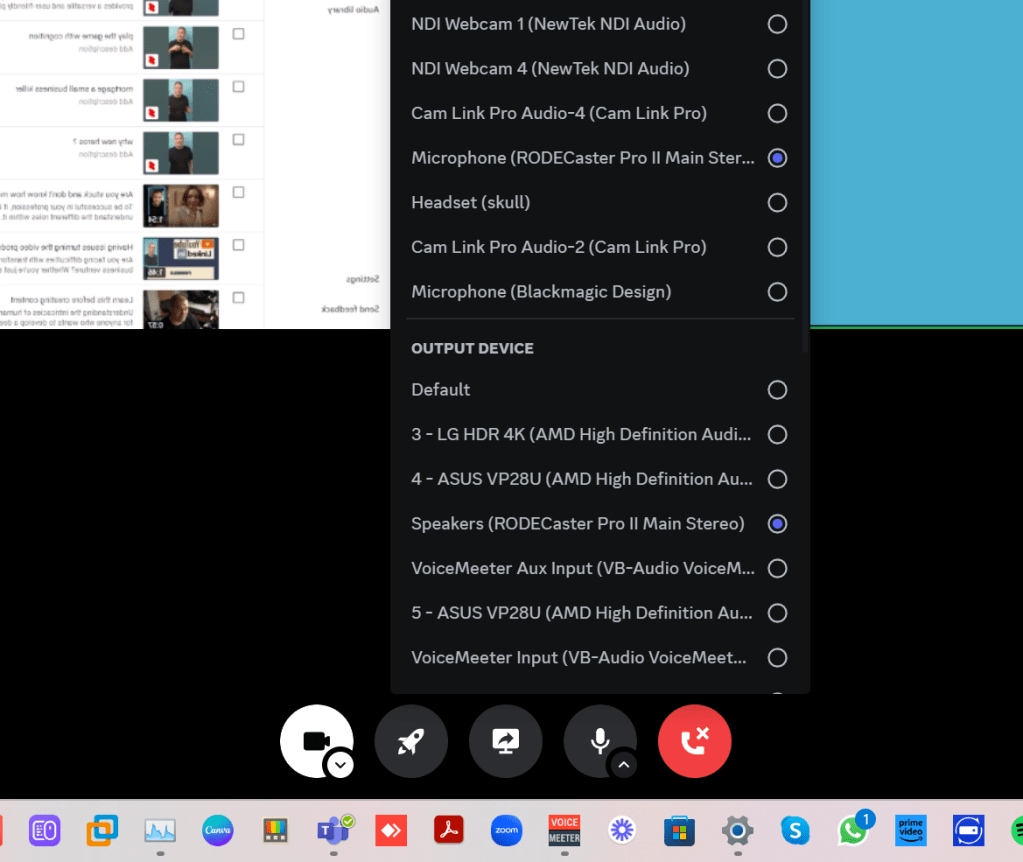Open Microsoft Store from taskbar
Image resolution: width=1023 pixels, height=862 pixels.
[680, 830]
